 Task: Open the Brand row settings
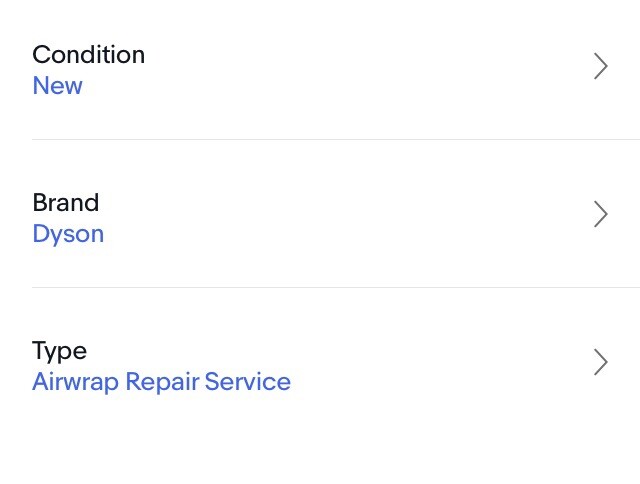320,218
